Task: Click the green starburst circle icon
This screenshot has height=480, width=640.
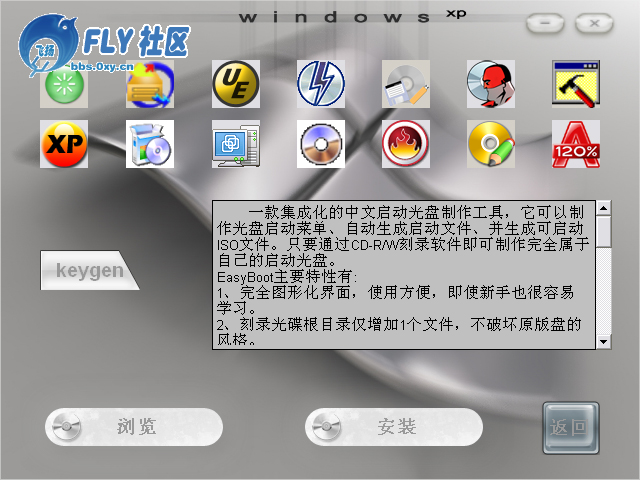Action: [64, 84]
